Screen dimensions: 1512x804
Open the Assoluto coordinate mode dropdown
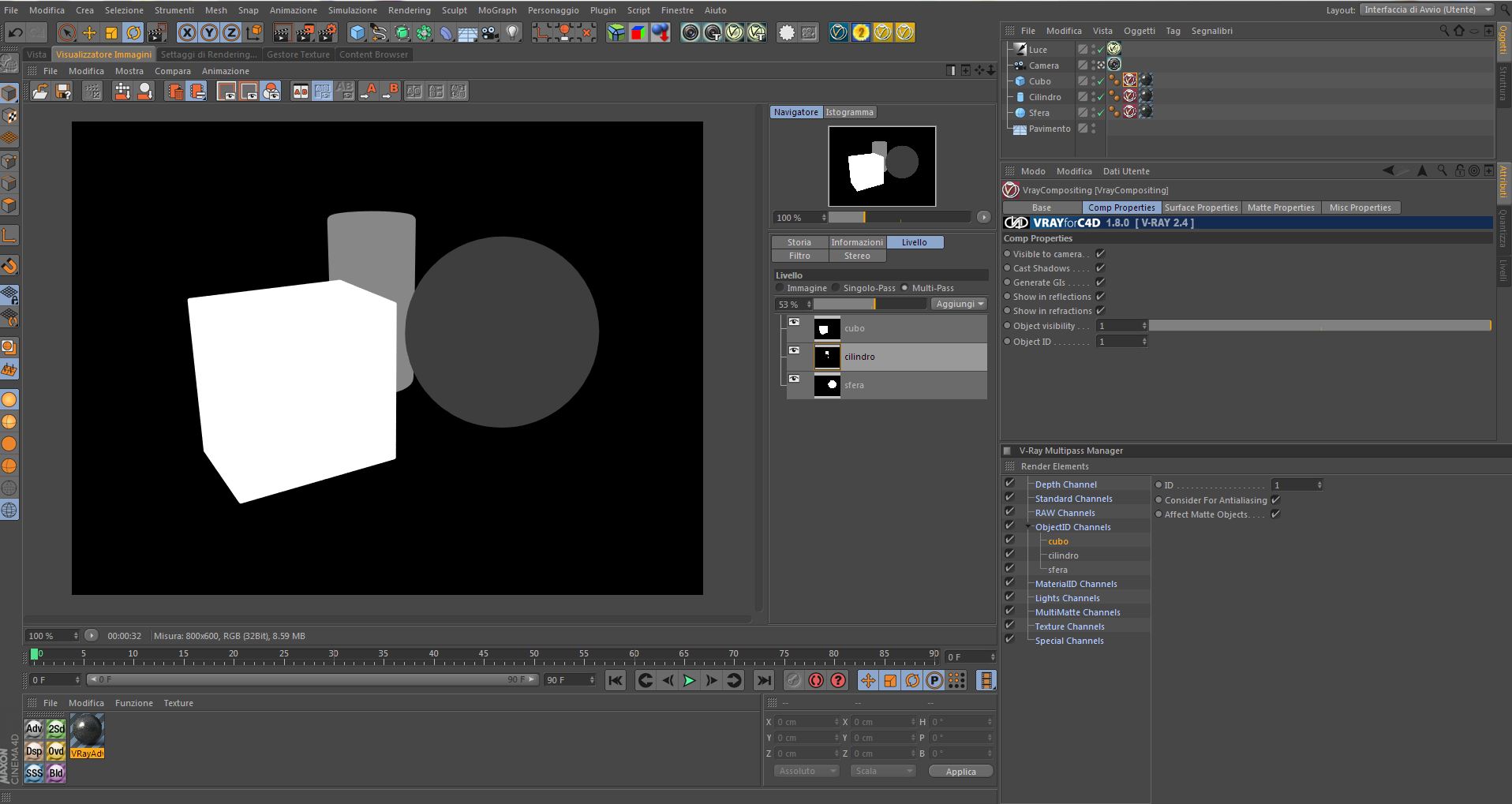(x=806, y=771)
